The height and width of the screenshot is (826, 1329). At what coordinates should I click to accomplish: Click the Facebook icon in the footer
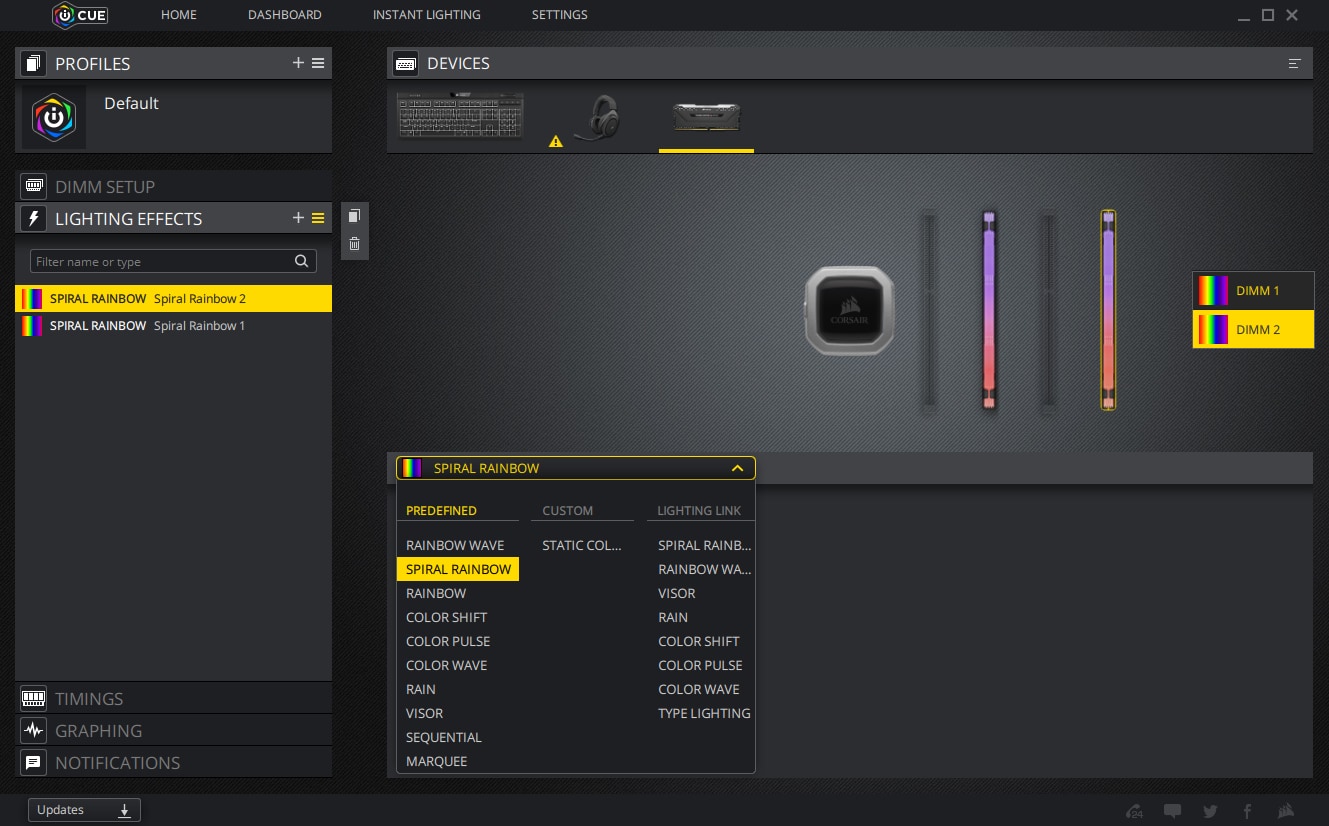(x=1247, y=811)
